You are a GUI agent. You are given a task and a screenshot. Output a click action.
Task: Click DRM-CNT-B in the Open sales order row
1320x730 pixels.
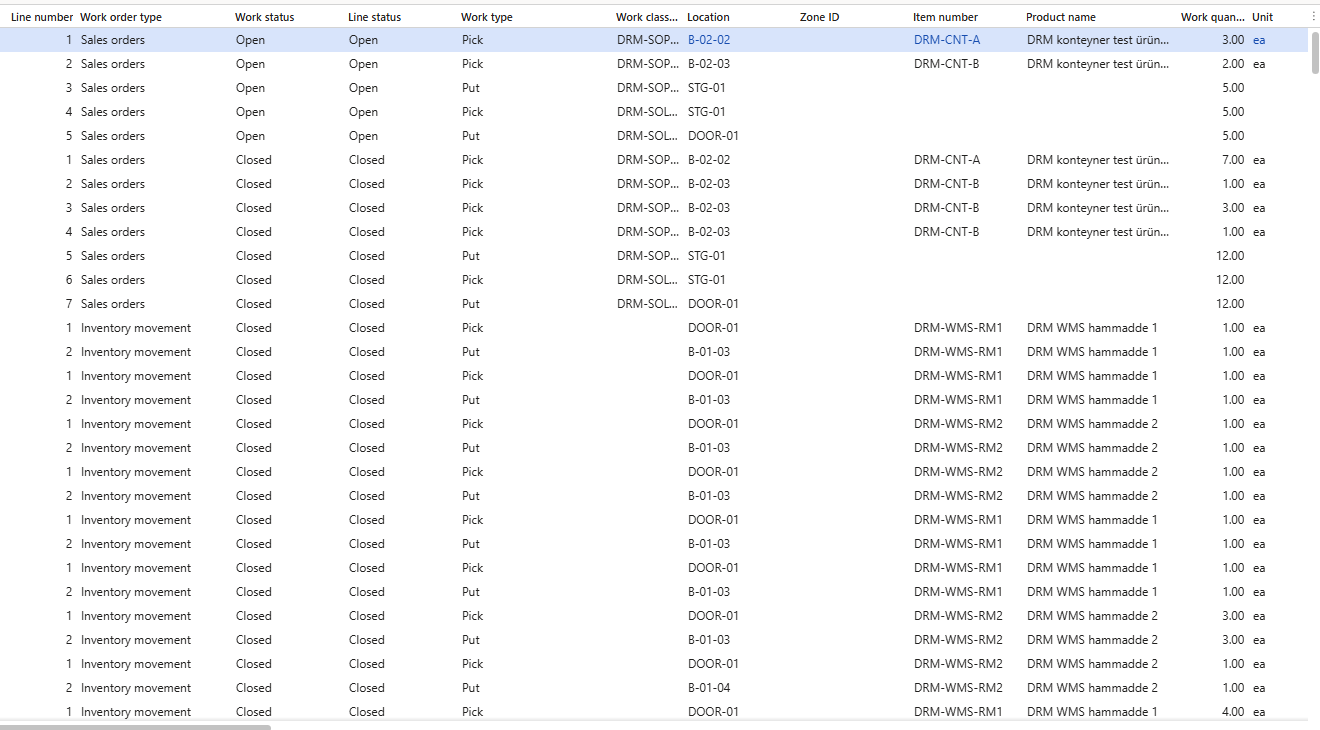tap(946, 64)
